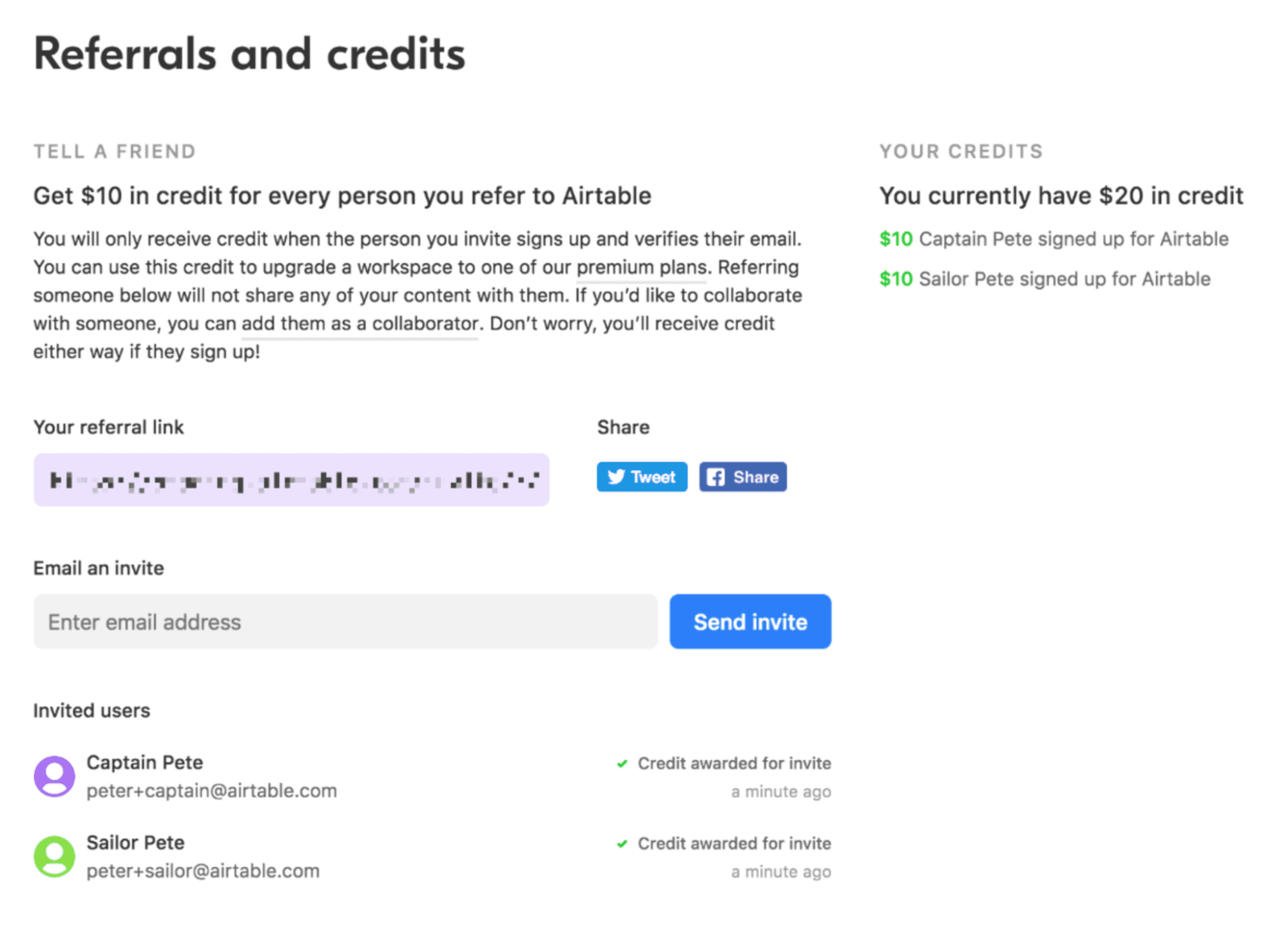The height and width of the screenshot is (947, 1288).
Task: Click the Facebook Share button
Action: pos(742,477)
